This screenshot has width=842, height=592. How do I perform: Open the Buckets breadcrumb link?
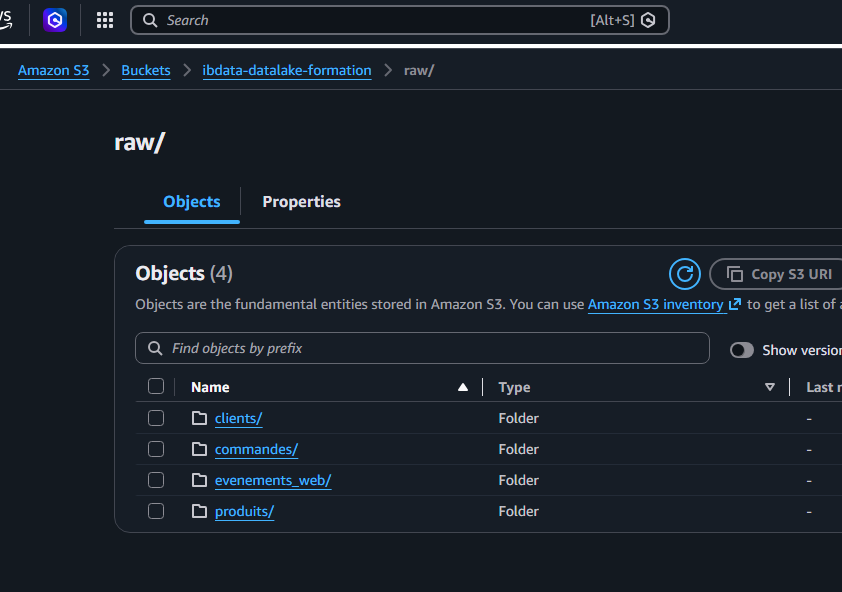tap(146, 70)
